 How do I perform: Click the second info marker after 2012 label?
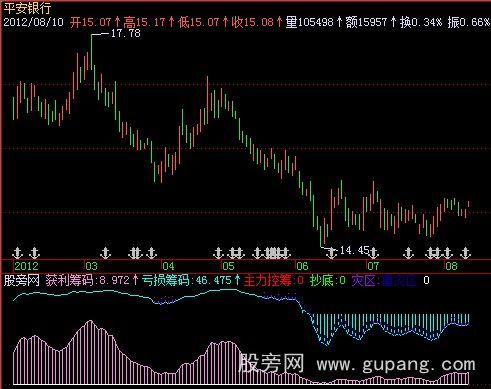(x=34, y=253)
